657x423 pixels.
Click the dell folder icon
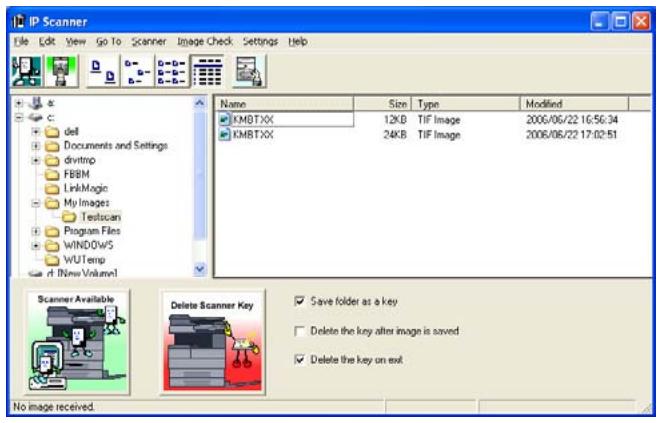(52, 132)
